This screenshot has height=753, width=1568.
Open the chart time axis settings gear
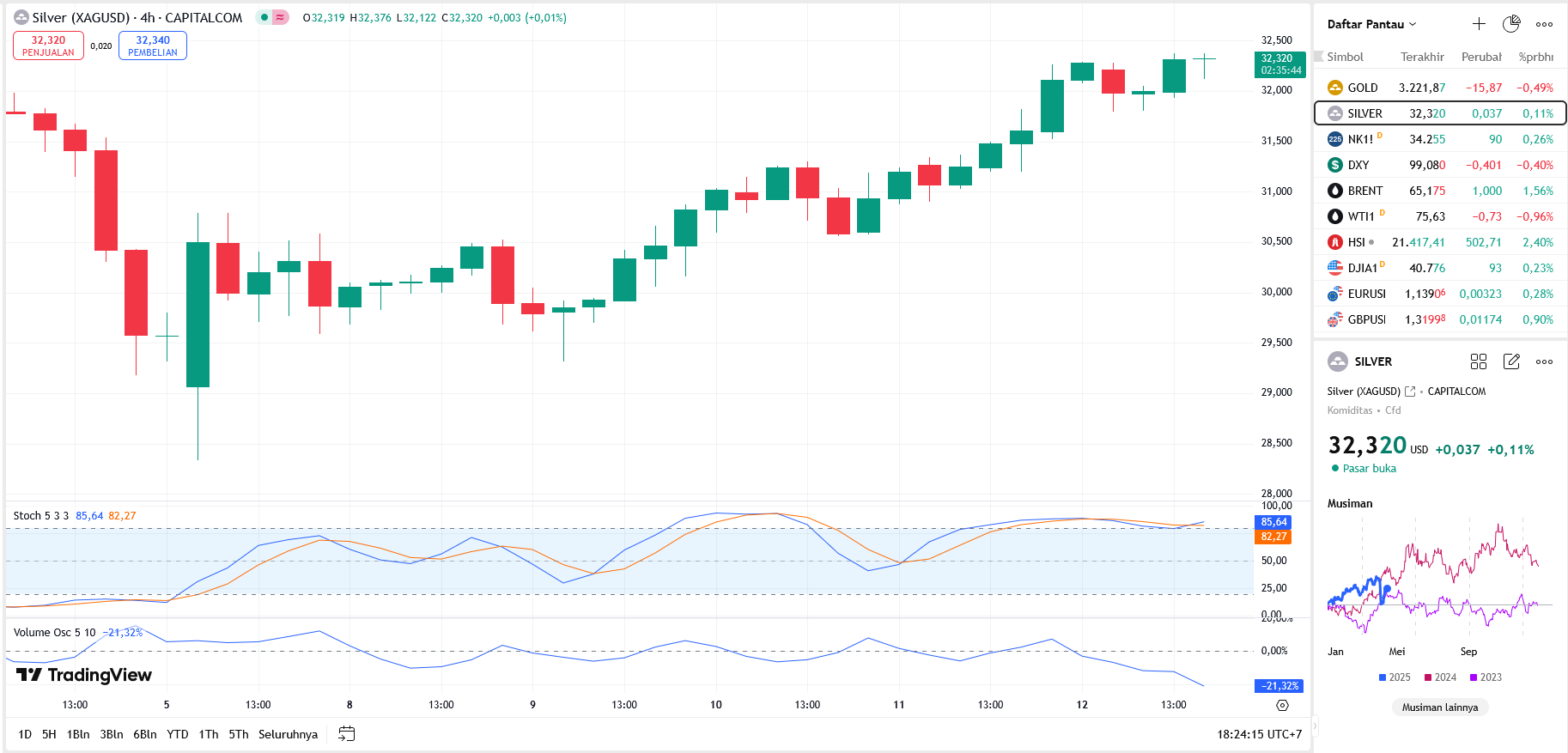[1282, 705]
